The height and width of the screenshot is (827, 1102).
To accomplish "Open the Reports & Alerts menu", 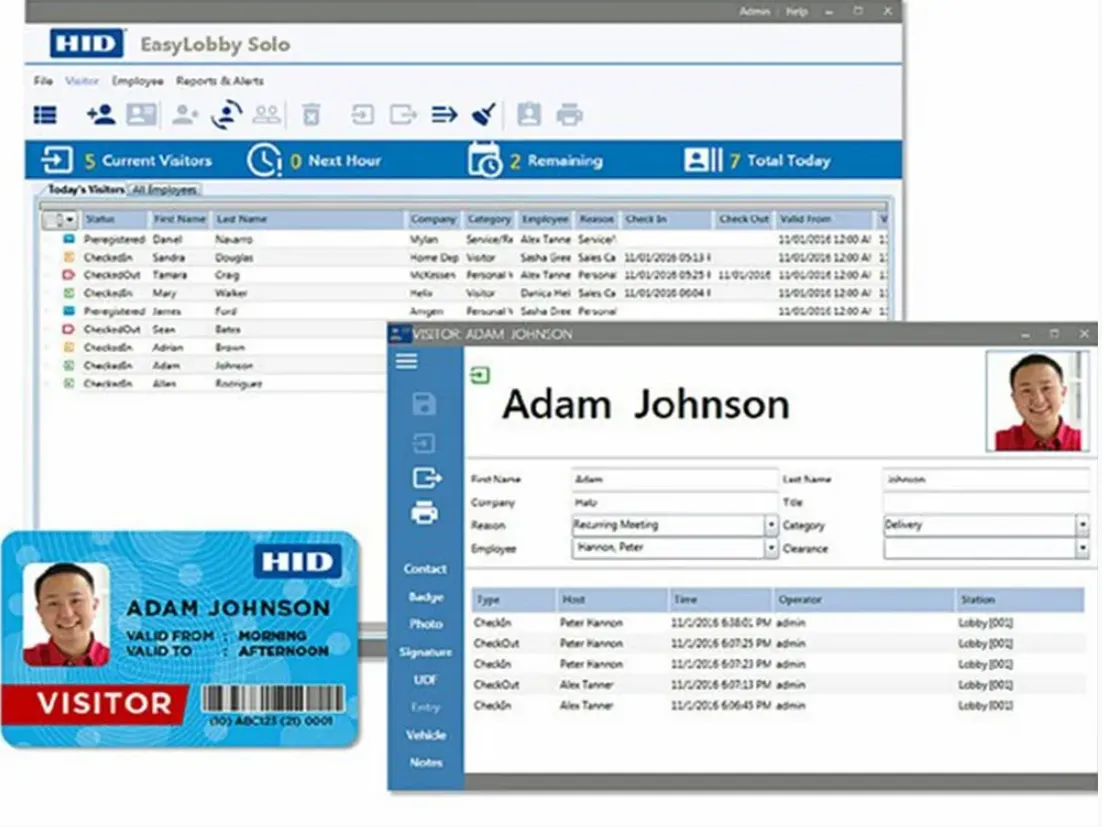I will click(x=220, y=81).
